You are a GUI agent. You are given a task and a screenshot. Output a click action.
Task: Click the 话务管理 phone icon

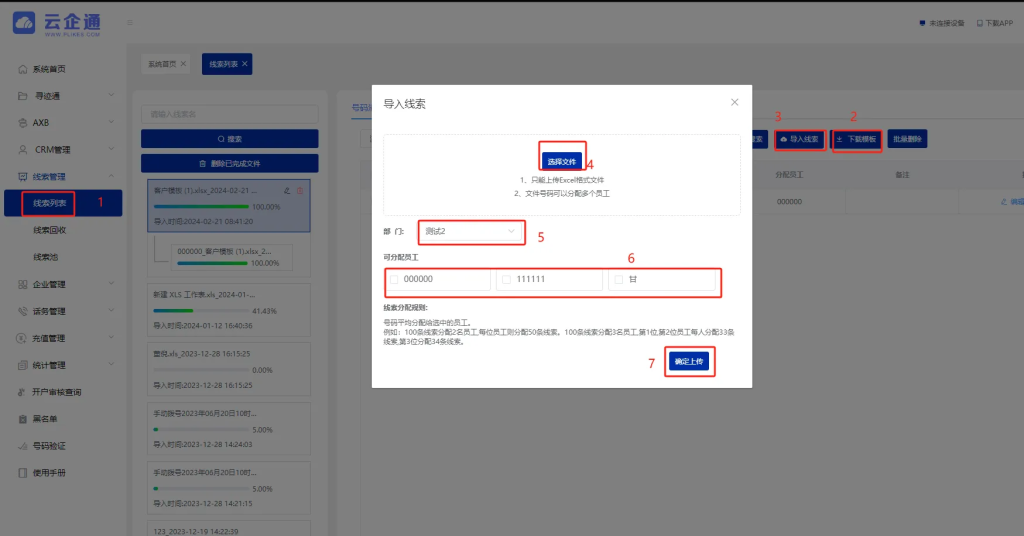(x=23, y=311)
